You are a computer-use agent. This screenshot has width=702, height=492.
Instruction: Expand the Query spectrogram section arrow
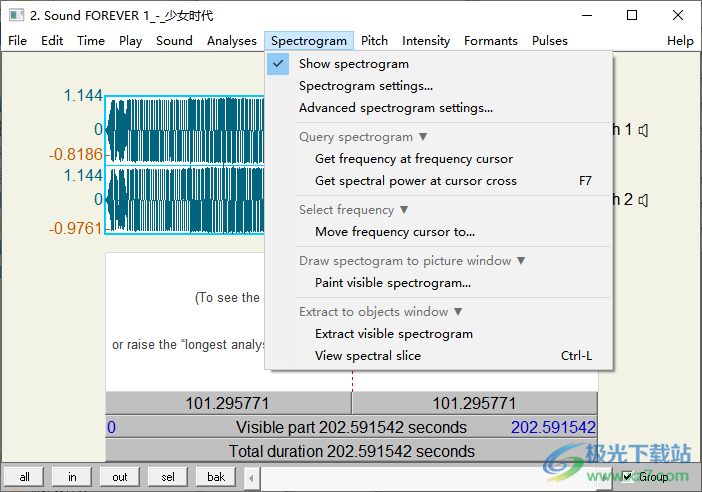point(423,137)
